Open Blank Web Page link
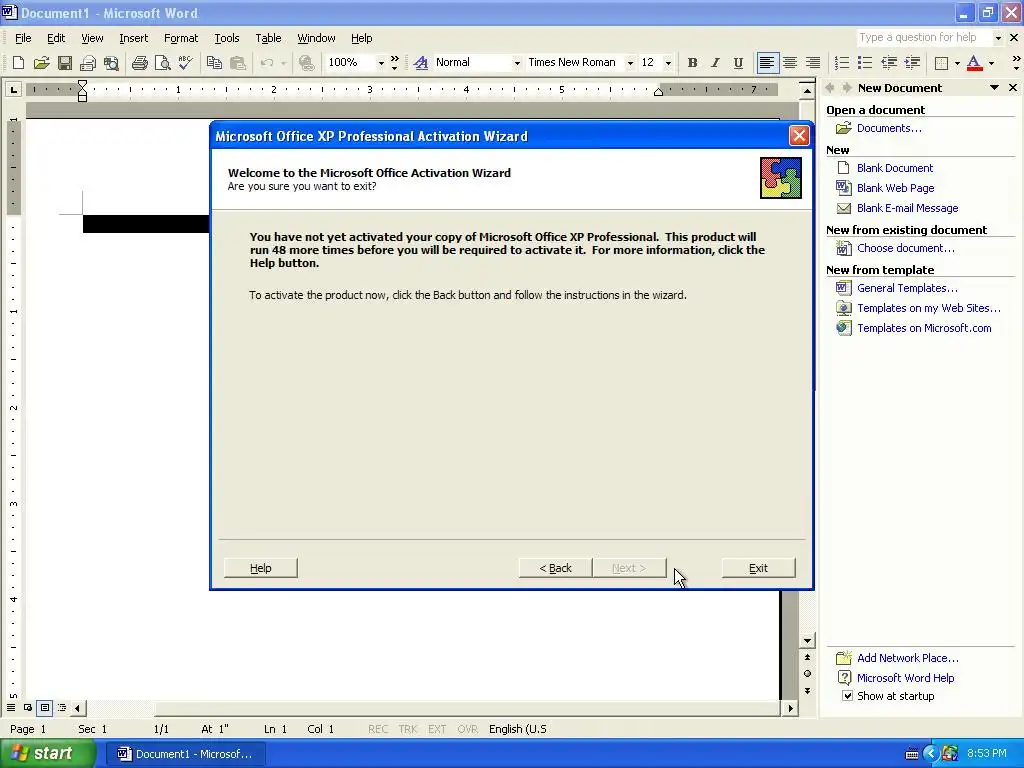The width and height of the screenshot is (1024, 768). [895, 188]
